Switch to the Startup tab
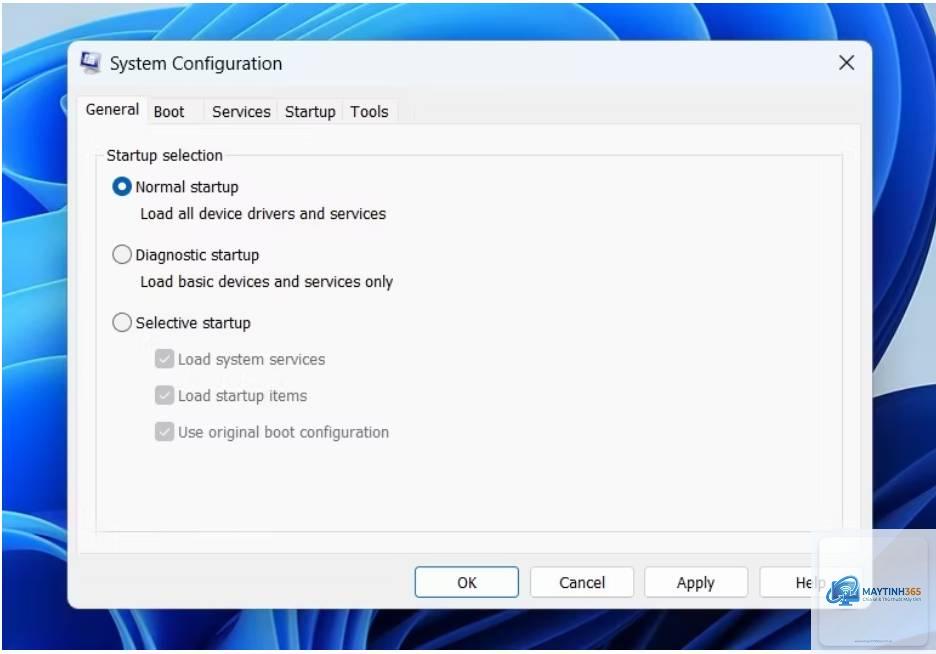This screenshot has width=936, height=654. 310,112
